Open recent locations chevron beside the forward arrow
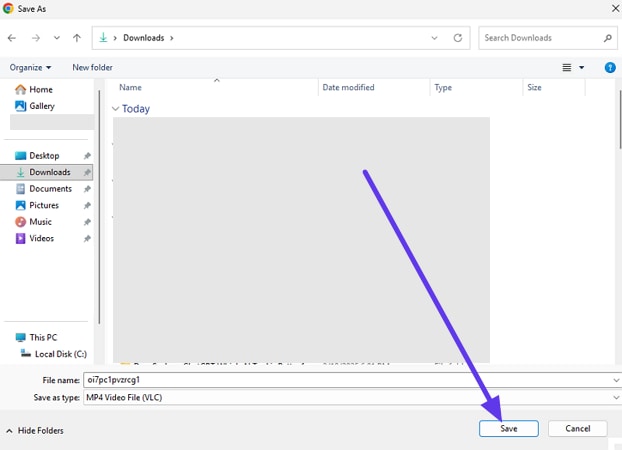This screenshot has height=450, width=622. [57, 38]
